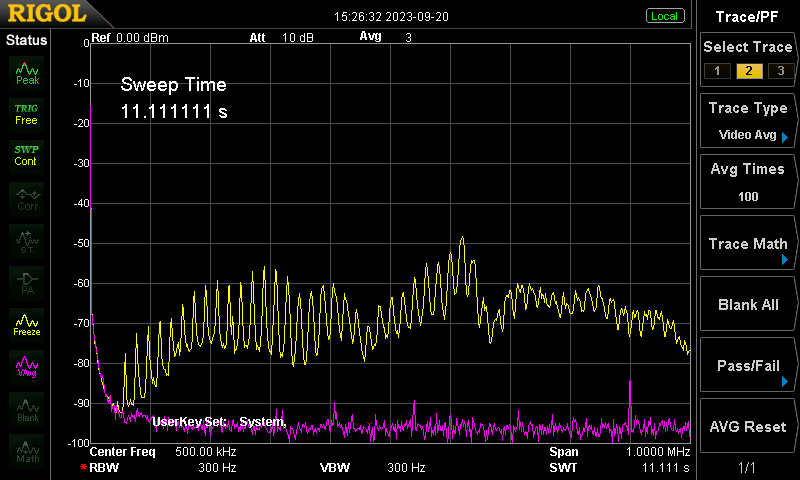
Task: Click the Avg Times 100 setting
Action: pos(747,182)
